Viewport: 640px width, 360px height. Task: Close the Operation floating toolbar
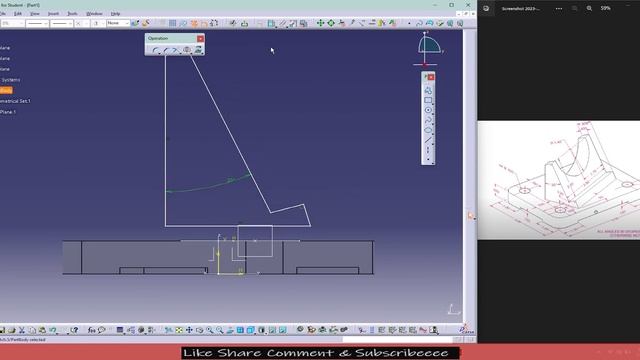click(200, 38)
